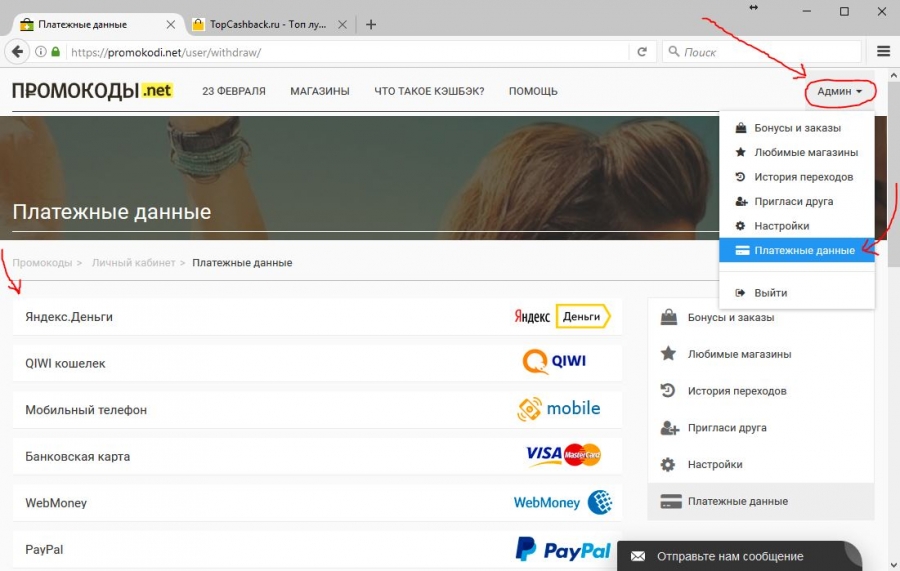Click the history icon in dropdown menu
900x571 pixels.
tap(741, 177)
